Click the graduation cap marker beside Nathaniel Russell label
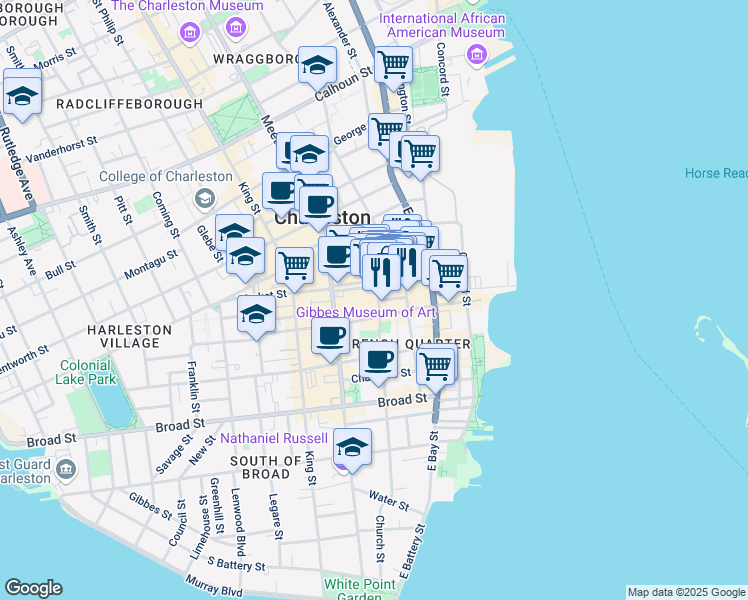The height and width of the screenshot is (600, 748). pos(352,448)
